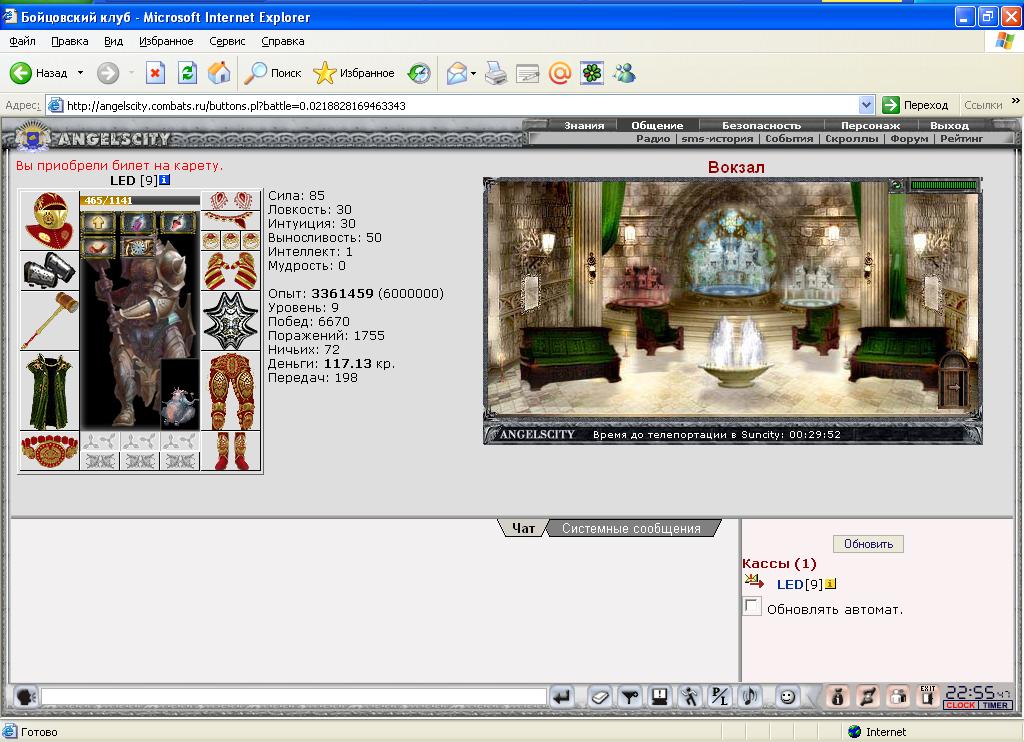Toggle the TIMER display mode
This screenshot has width=1024, height=742.
(x=995, y=705)
